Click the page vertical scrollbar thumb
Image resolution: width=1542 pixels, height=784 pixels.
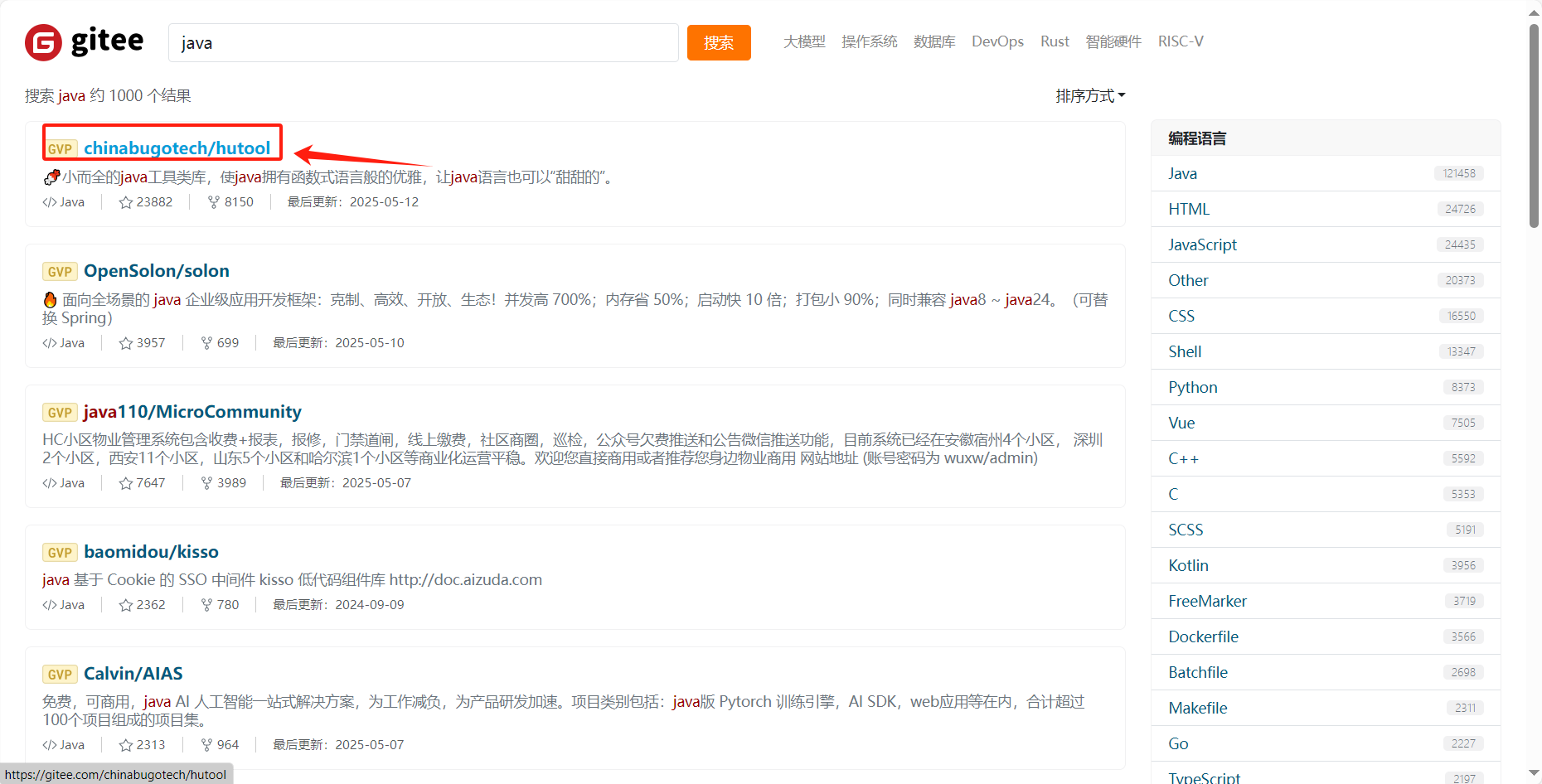(1534, 125)
